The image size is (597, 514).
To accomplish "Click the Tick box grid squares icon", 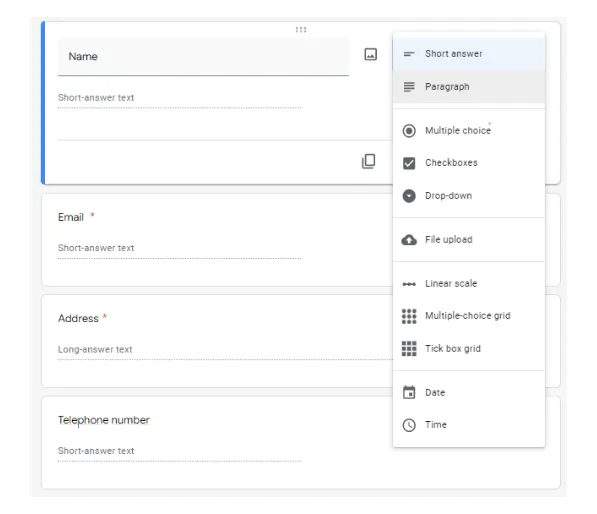I will tap(409, 349).
